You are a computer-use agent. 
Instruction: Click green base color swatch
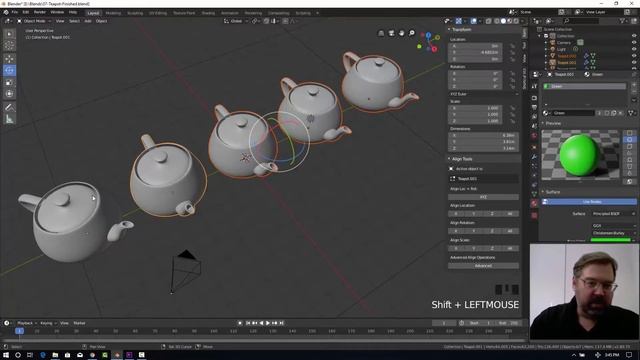coord(611,240)
